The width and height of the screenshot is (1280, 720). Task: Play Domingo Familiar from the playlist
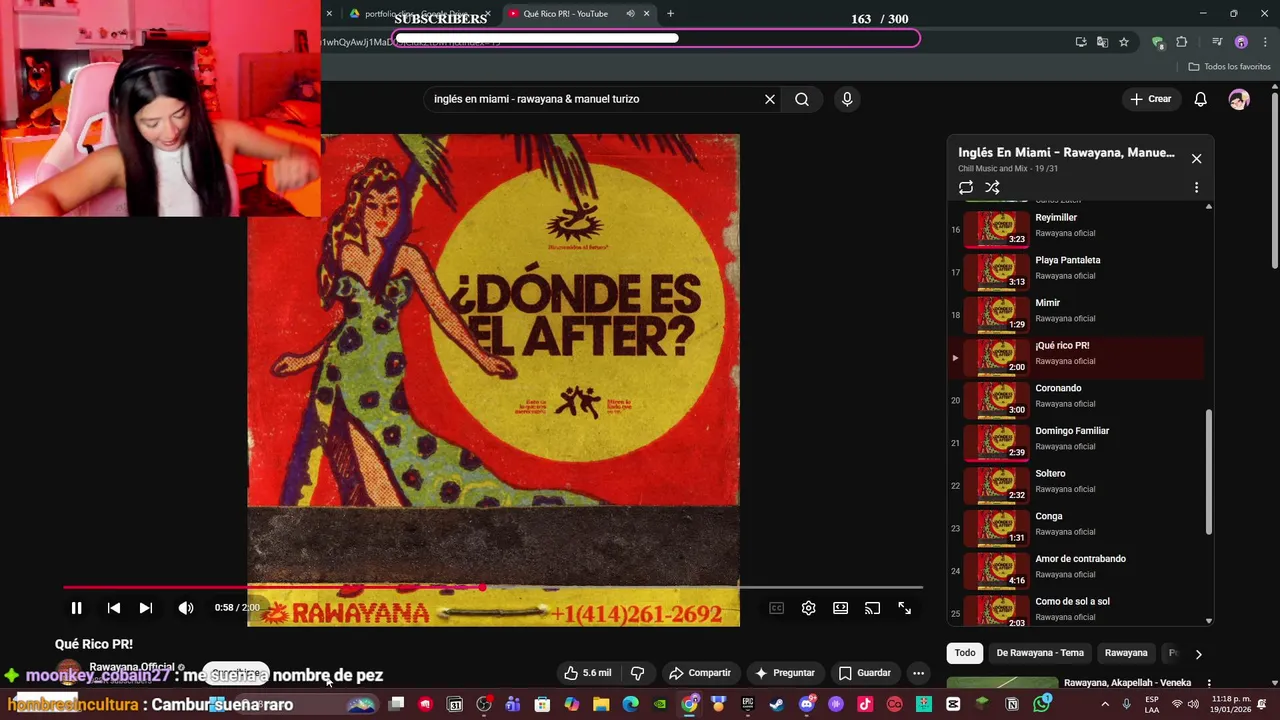coord(1076,442)
